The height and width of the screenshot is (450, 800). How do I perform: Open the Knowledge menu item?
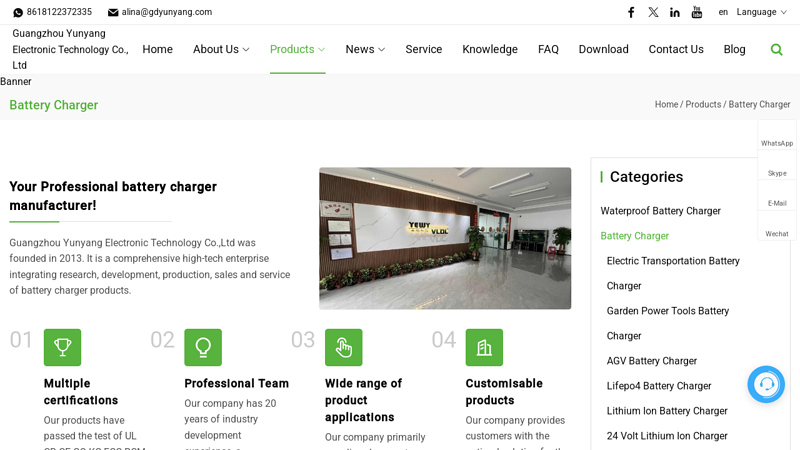tap(490, 49)
